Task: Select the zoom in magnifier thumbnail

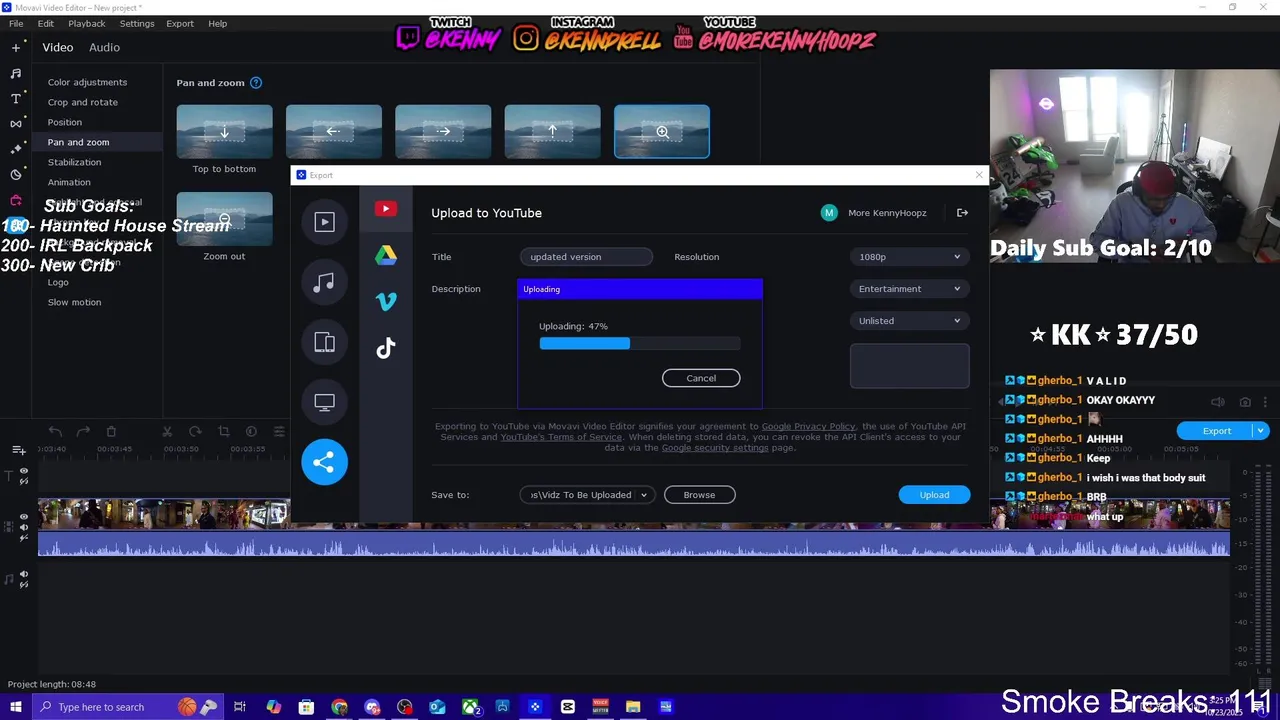Action: 662,132
